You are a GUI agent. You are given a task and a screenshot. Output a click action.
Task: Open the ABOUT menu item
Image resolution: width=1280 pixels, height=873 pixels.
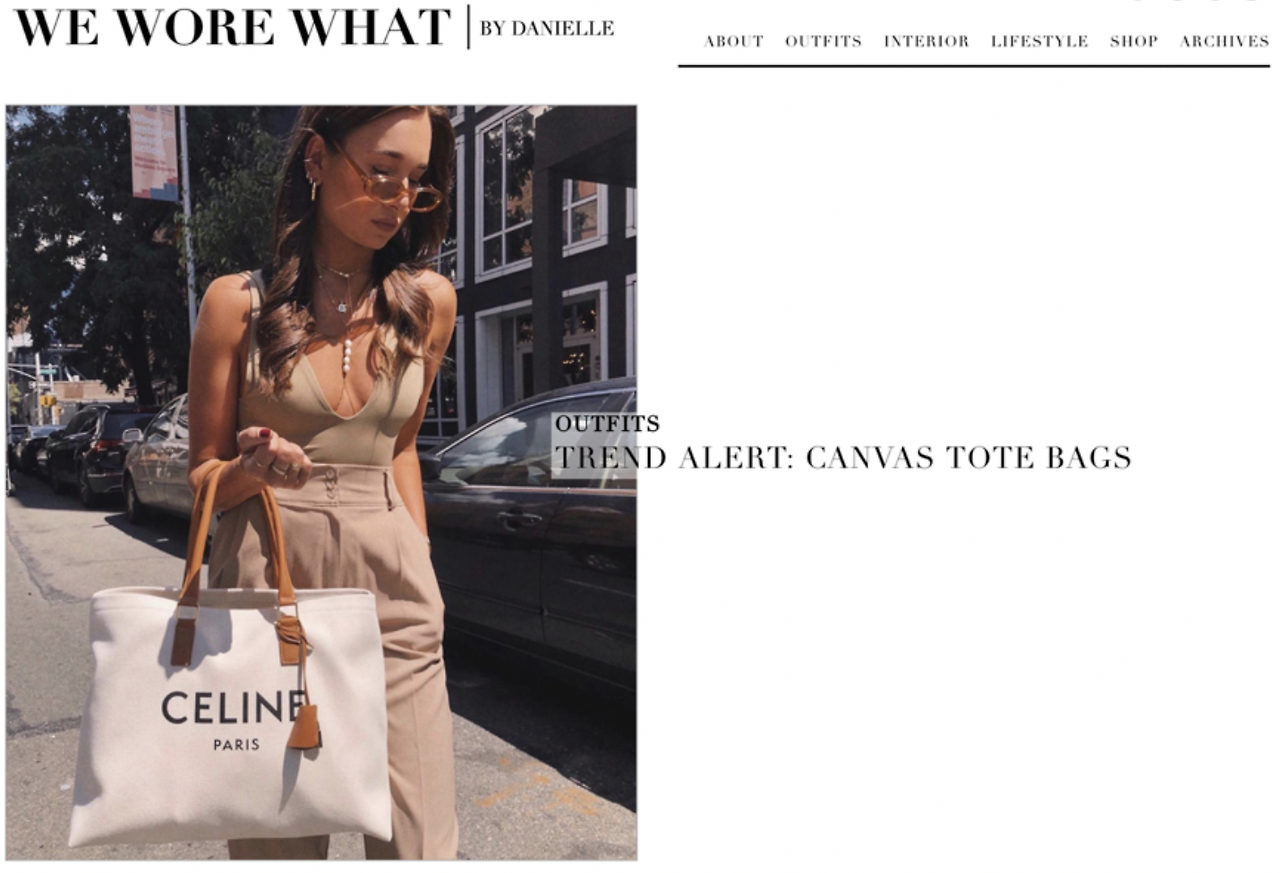click(x=733, y=41)
